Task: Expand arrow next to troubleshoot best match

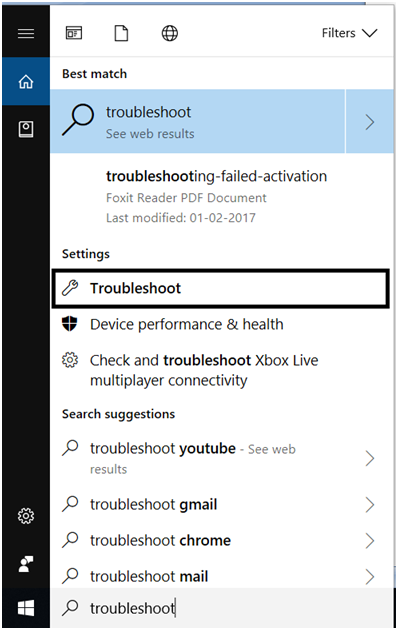Action: click(369, 122)
